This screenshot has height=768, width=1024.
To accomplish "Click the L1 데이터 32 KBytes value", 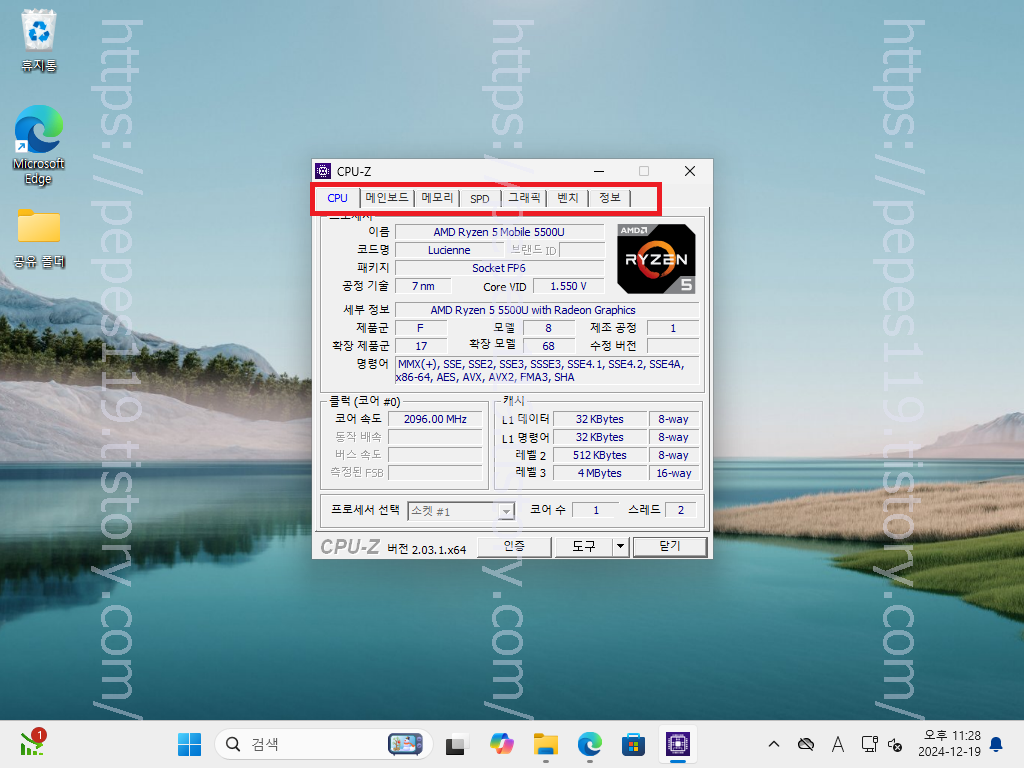I will (x=600, y=419).
